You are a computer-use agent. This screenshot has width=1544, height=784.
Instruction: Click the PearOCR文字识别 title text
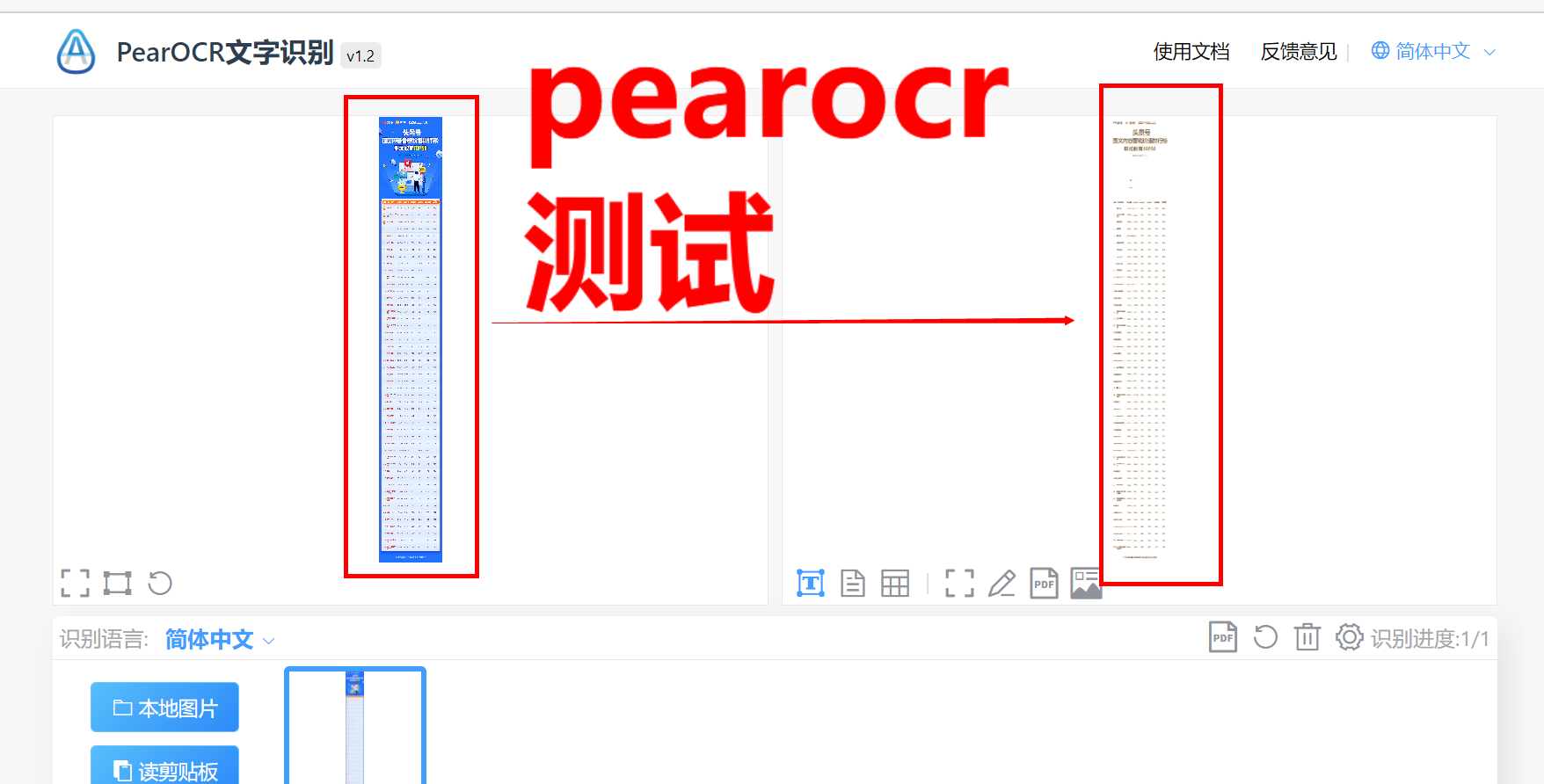225,53
